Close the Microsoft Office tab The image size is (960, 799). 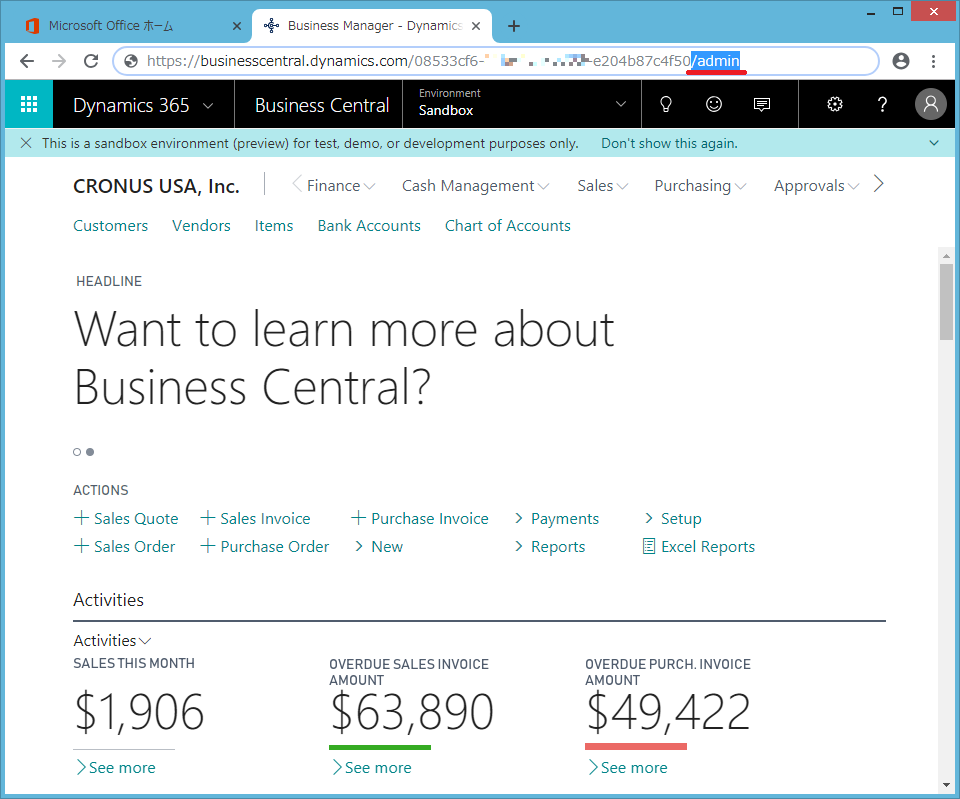click(x=237, y=26)
